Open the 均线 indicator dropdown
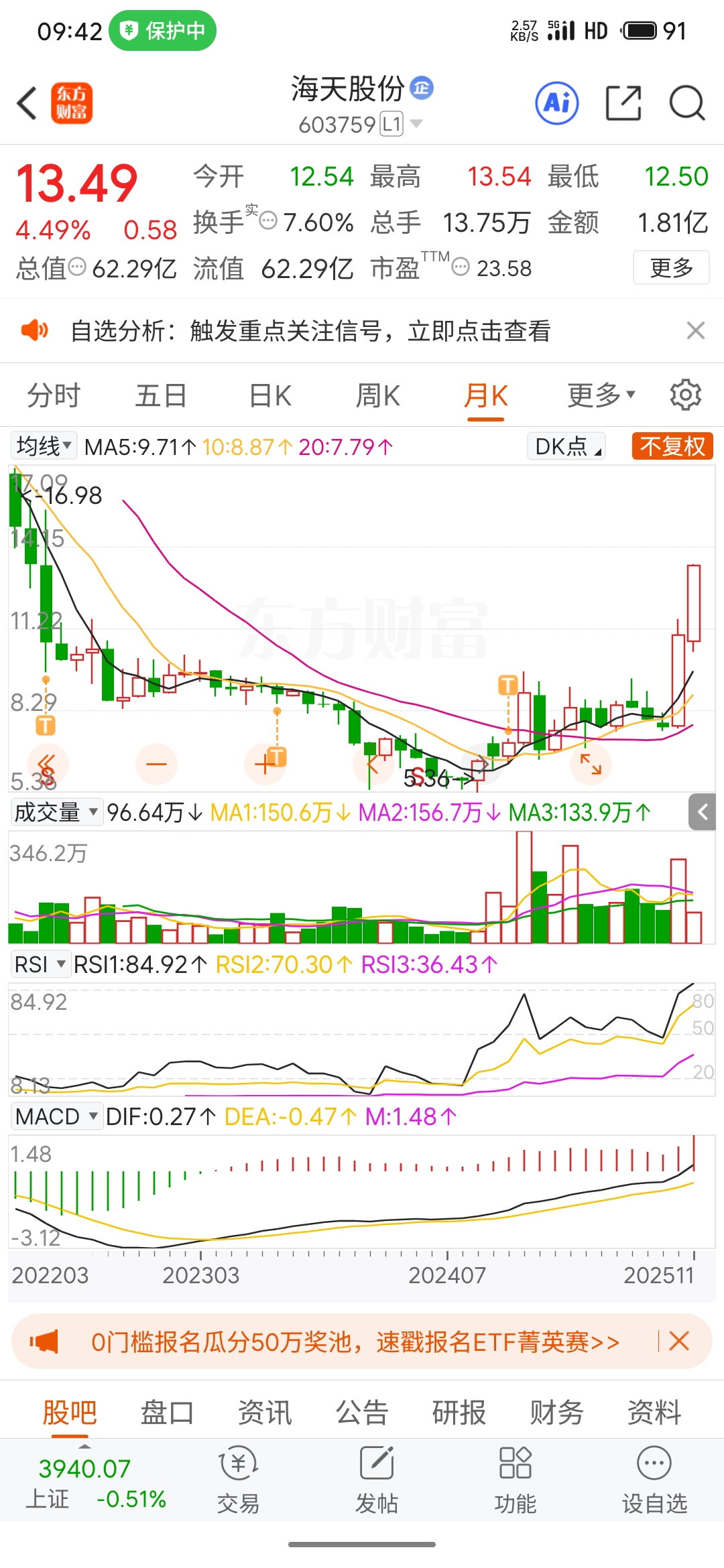The image size is (724, 1568). pos(44,446)
